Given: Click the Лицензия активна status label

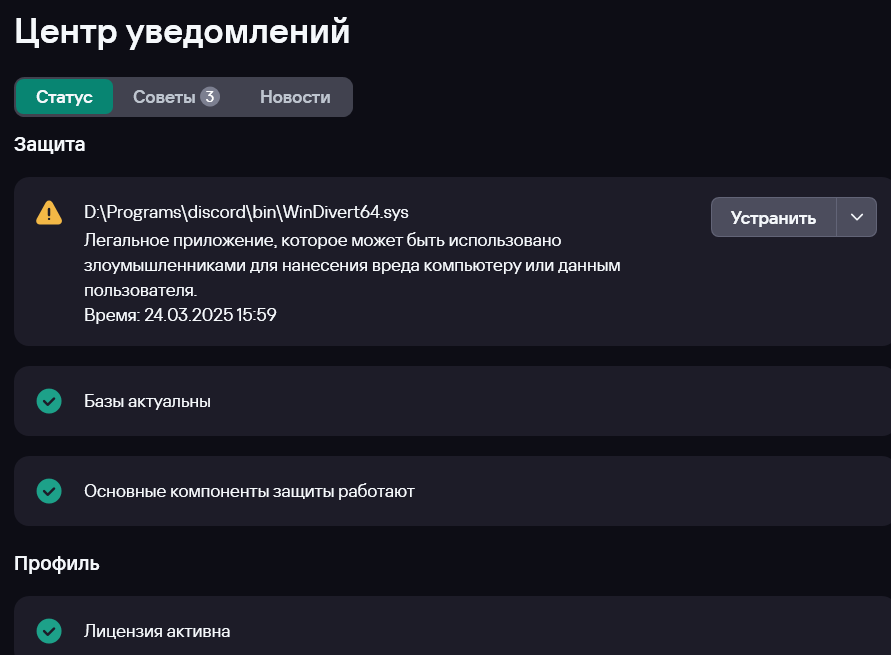Looking at the screenshot, I should pos(157,631).
